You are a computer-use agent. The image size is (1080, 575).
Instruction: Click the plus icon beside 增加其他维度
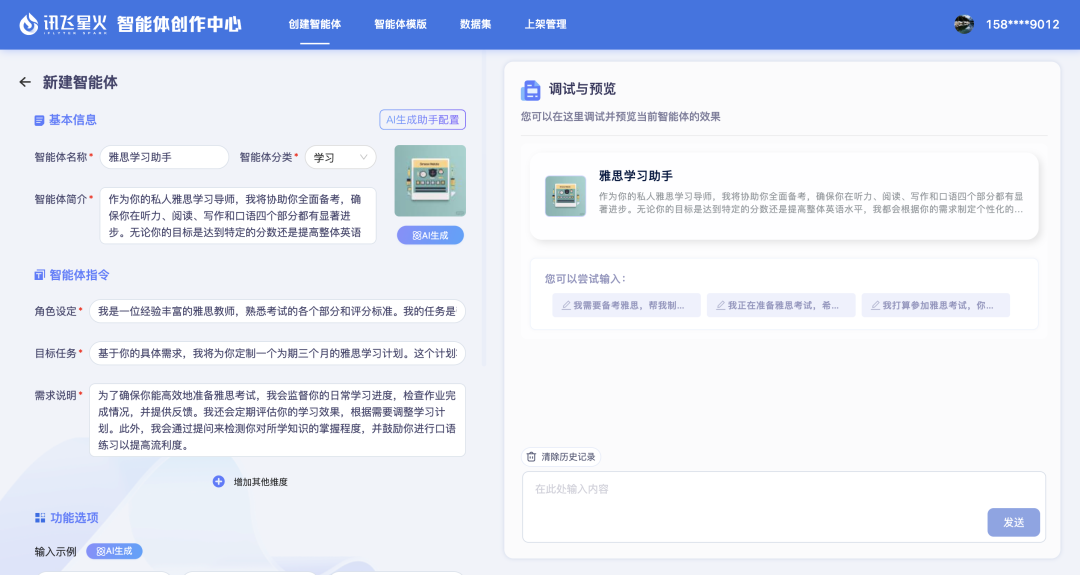[x=218, y=481]
